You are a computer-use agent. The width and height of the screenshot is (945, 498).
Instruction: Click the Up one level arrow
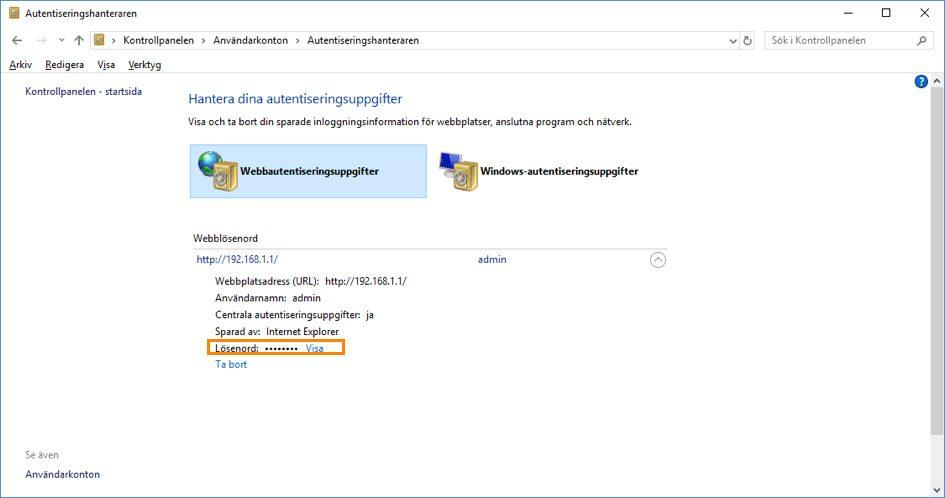point(79,41)
